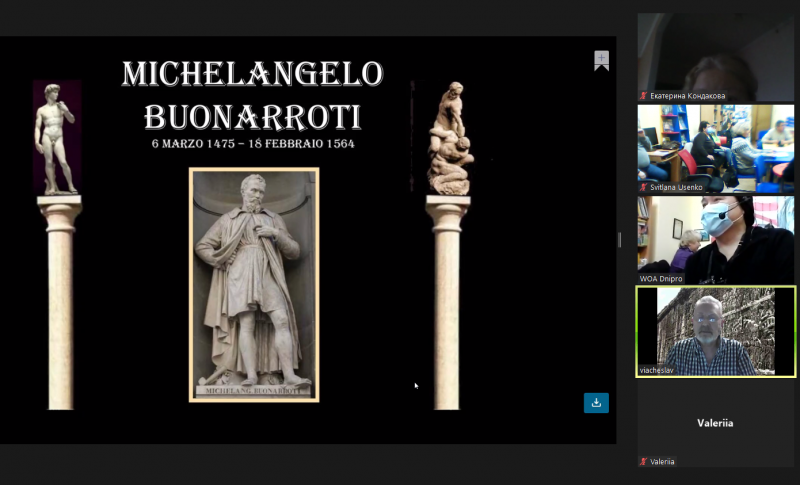Click the Michelangelo Buonarroti slide title
The image size is (800, 485).
pyautogui.click(x=252, y=95)
